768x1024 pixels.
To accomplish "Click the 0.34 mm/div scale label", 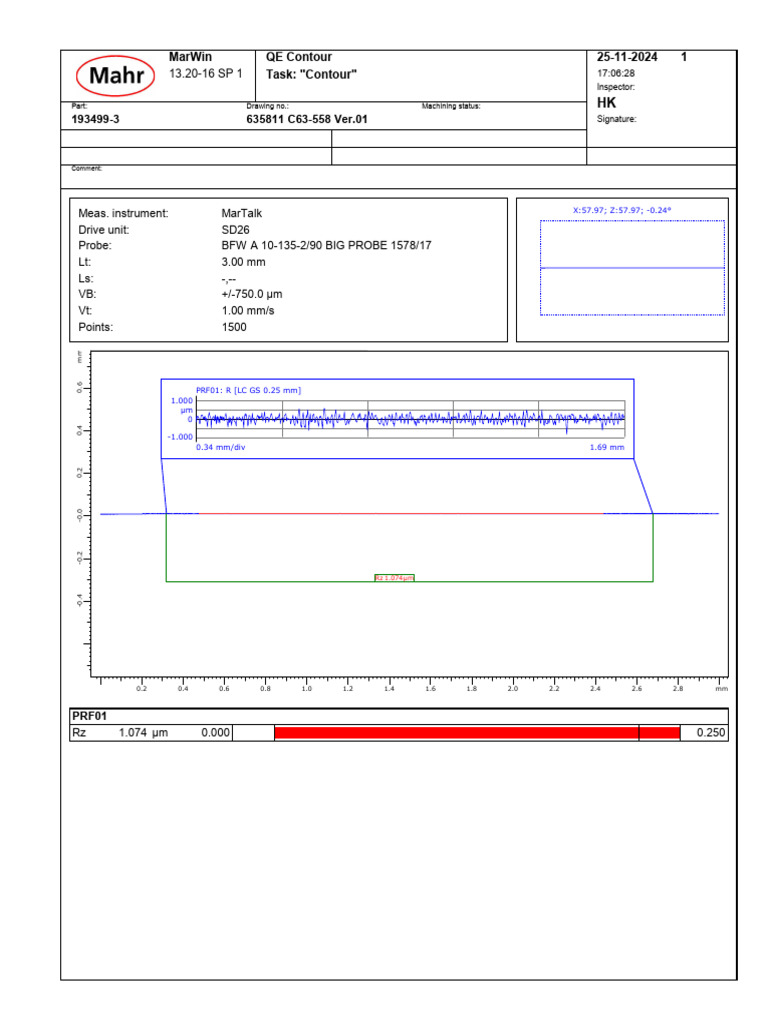I will (x=221, y=447).
